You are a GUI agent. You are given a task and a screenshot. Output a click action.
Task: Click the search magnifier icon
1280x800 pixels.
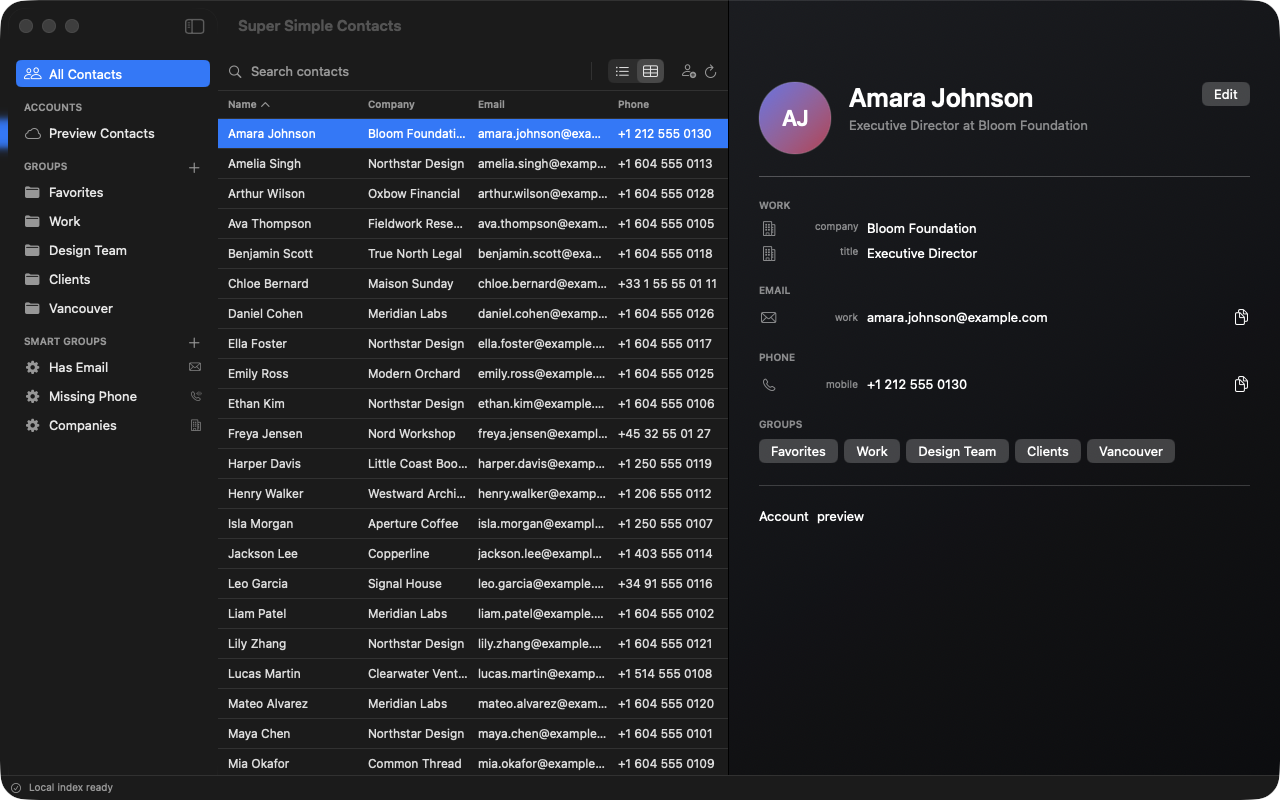(x=235, y=71)
